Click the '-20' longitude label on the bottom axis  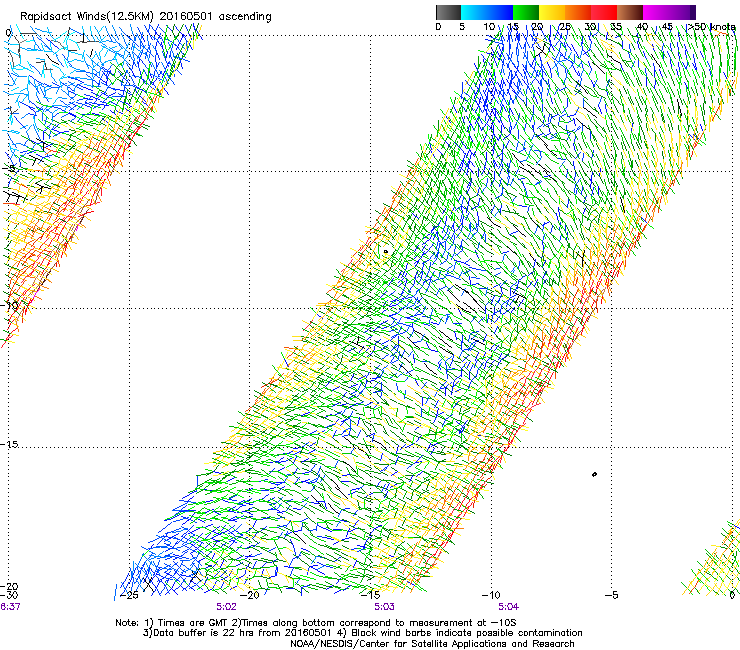[250, 595]
